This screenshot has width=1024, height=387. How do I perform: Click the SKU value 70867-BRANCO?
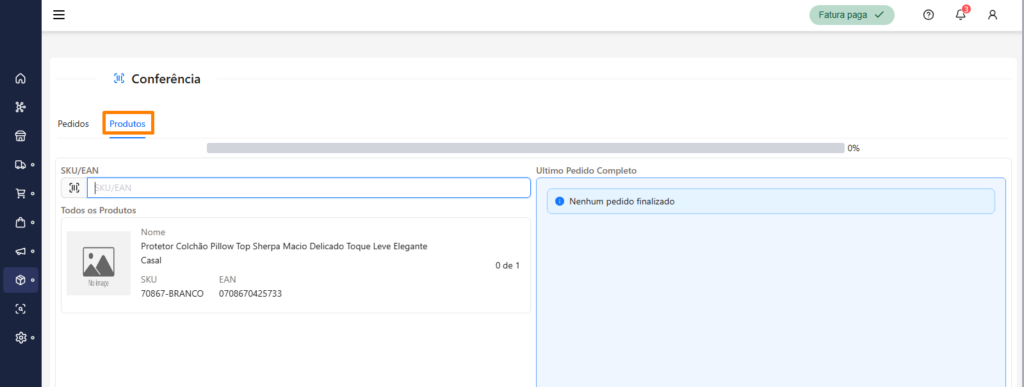tap(172, 294)
